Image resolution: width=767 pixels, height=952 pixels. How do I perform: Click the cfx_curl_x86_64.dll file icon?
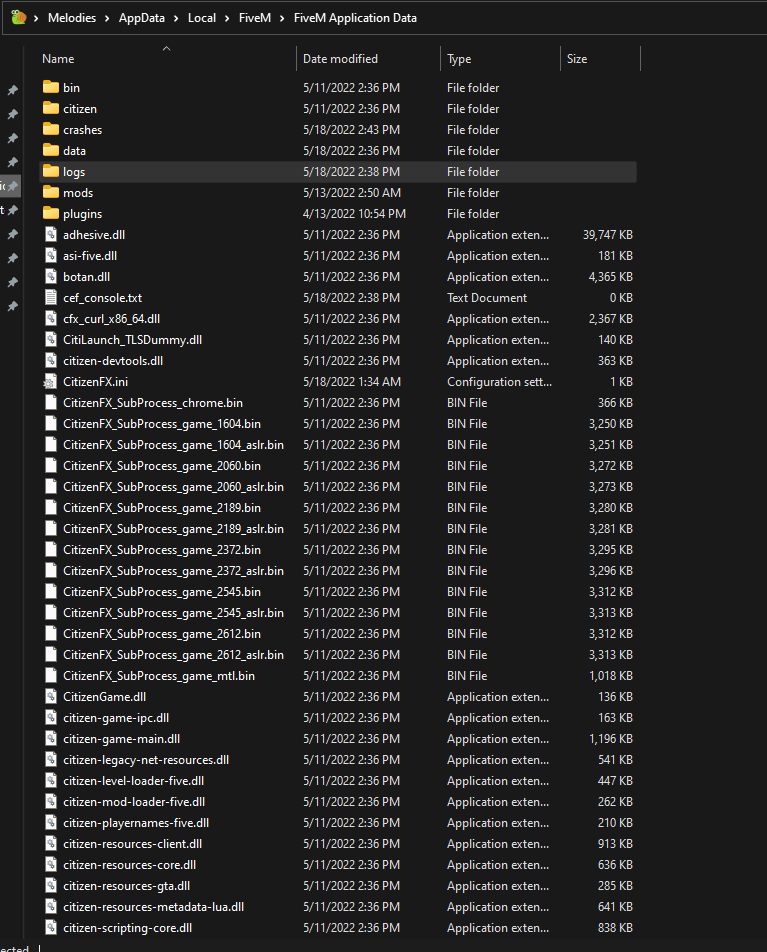52,319
